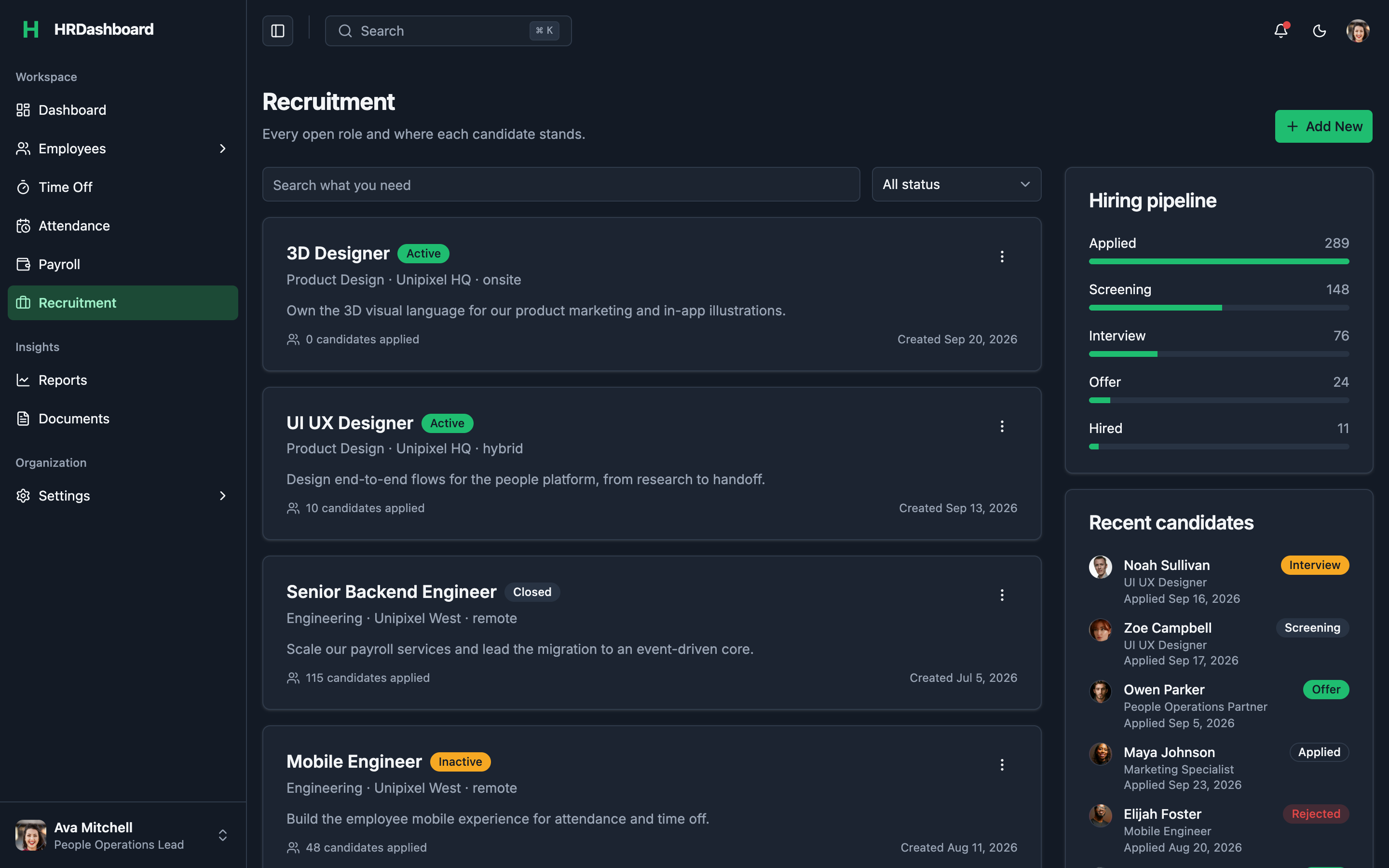Click the Attendance calendar icon
Screen dimensions: 1389x868
coord(23,226)
